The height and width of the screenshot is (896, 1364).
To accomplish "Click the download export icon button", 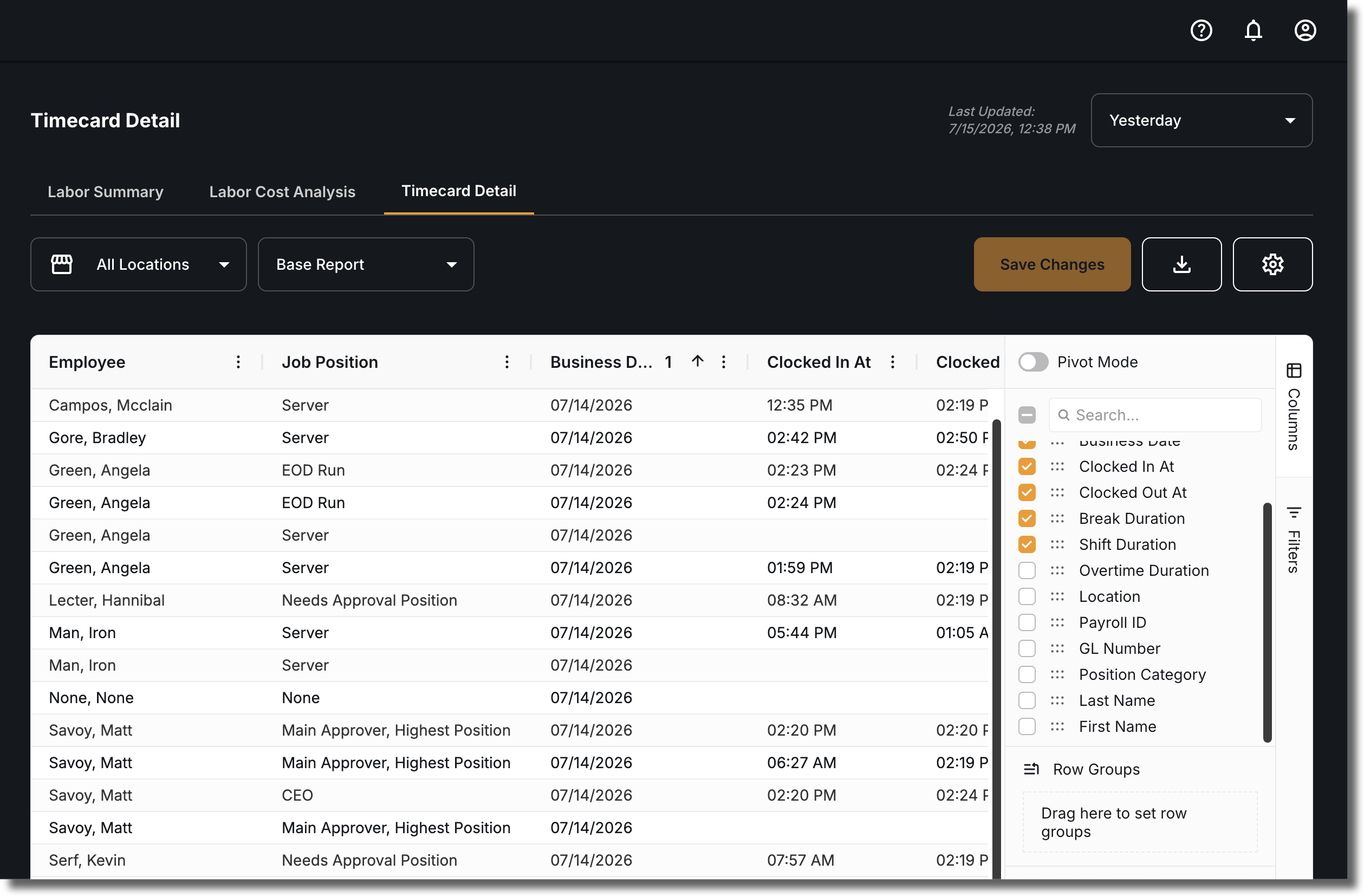I will (x=1181, y=264).
